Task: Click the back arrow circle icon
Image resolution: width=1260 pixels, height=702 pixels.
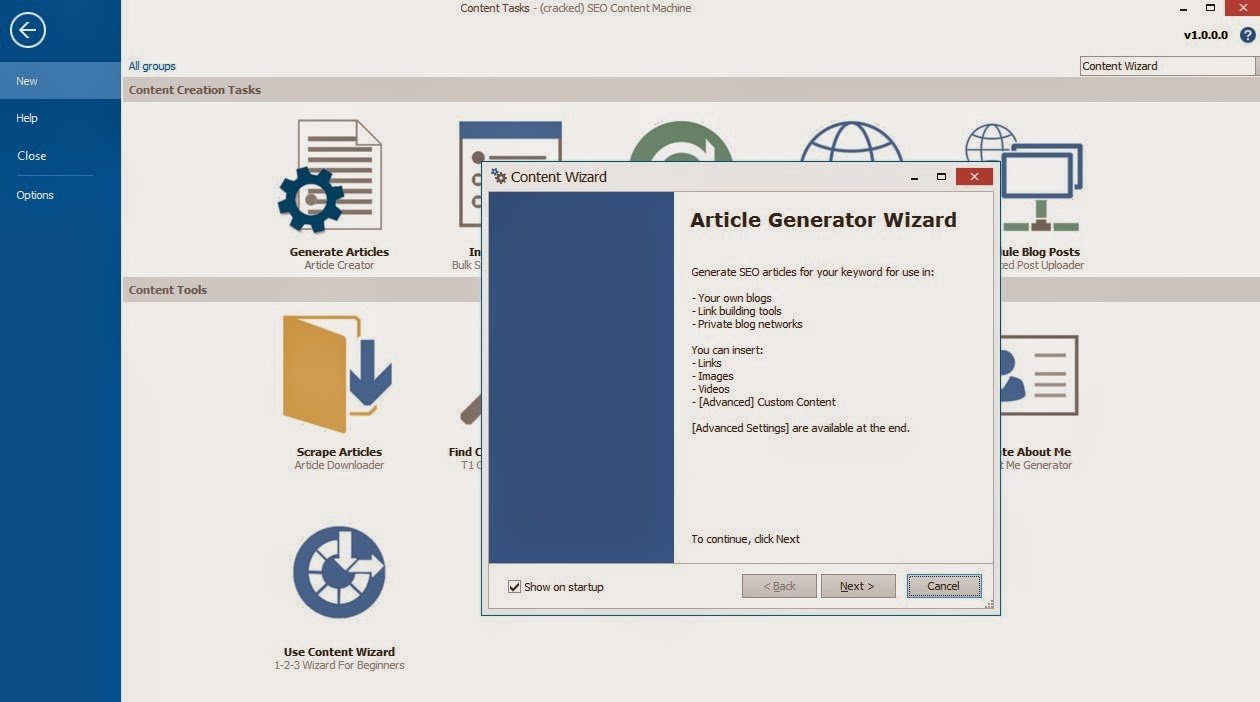Action: click(28, 30)
